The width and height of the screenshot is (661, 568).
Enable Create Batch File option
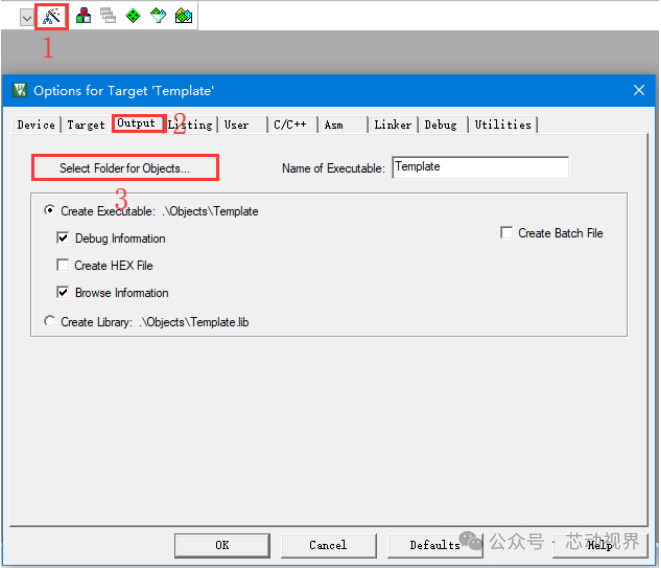(x=506, y=232)
